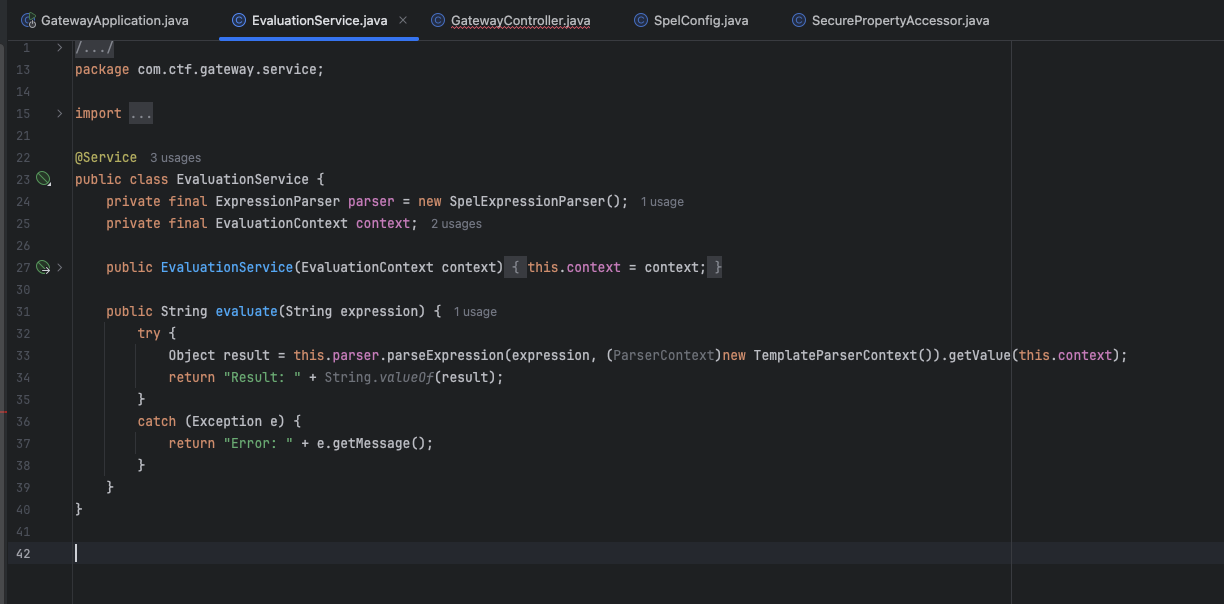The width and height of the screenshot is (1224, 604).
Task: Click GatewayApplication.java class file icon
Action: click(29, 20)
